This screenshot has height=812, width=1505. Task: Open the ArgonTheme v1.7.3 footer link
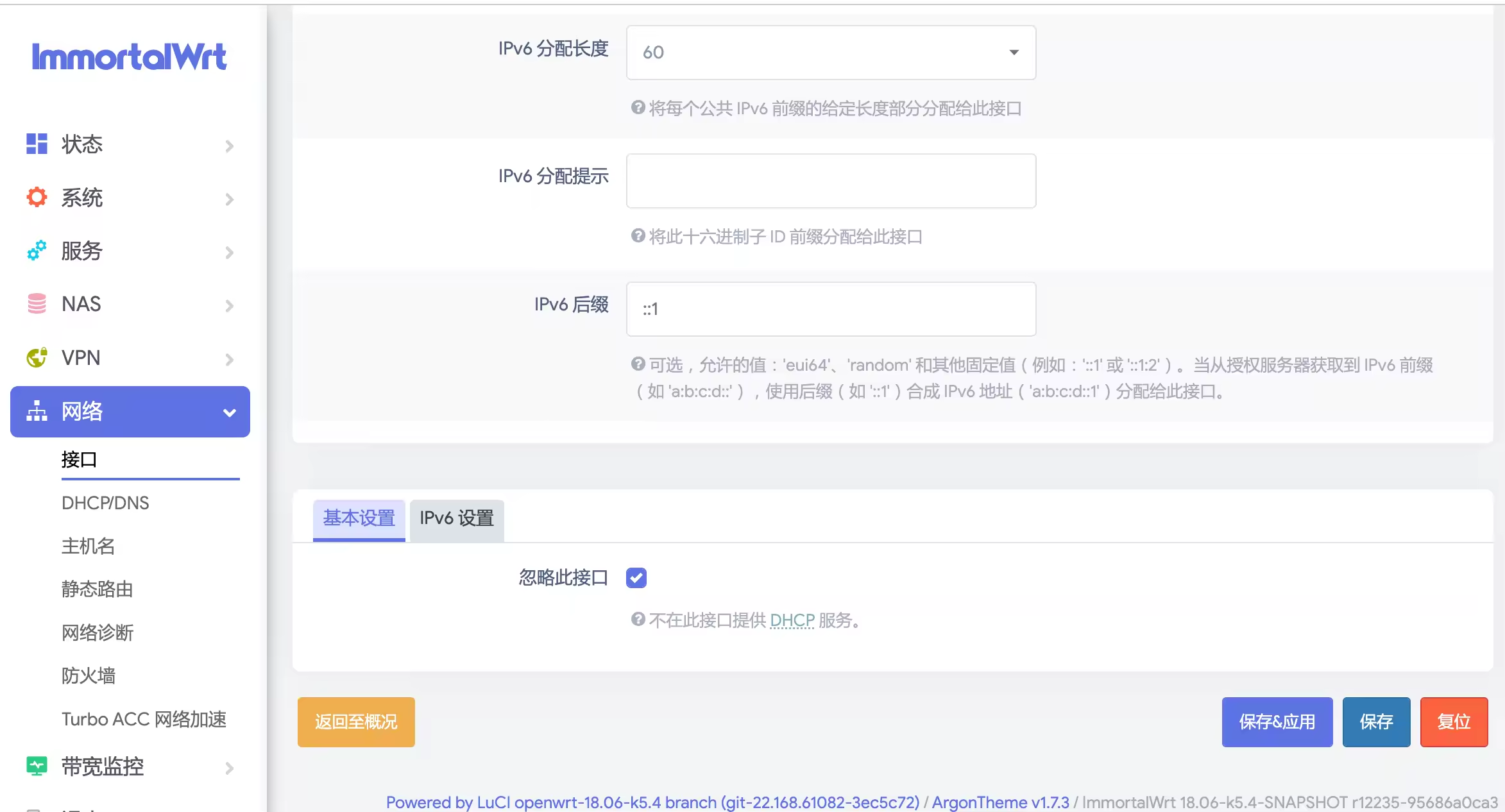(1000, 802)
